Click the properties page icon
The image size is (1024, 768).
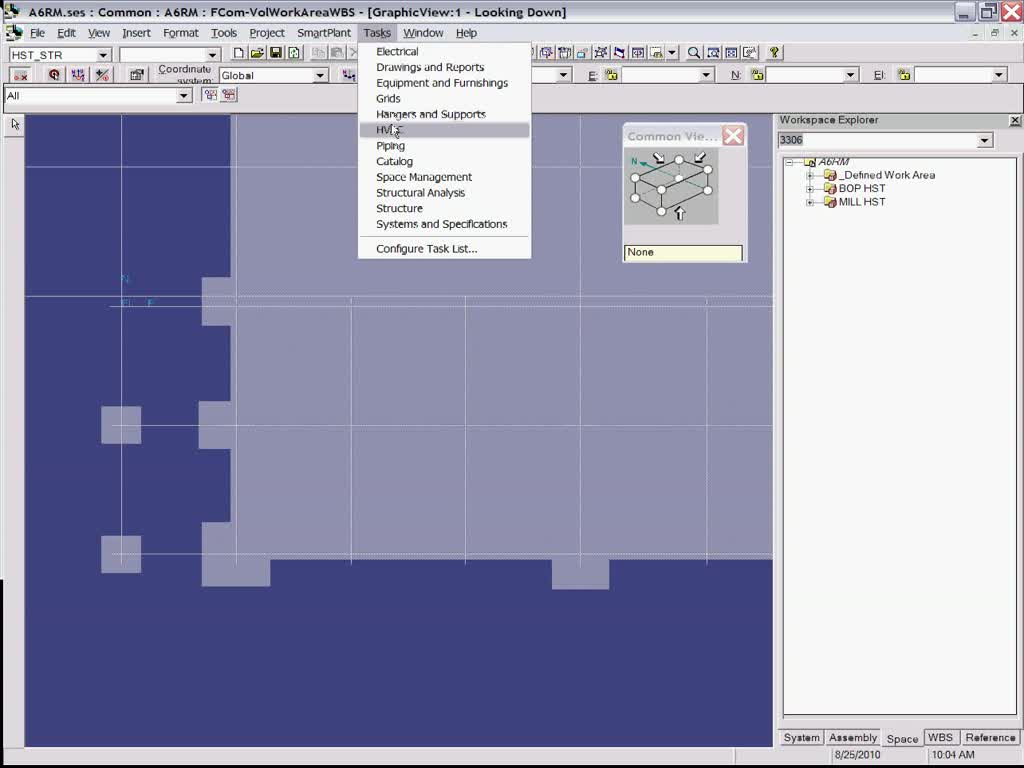click(136, 75)
